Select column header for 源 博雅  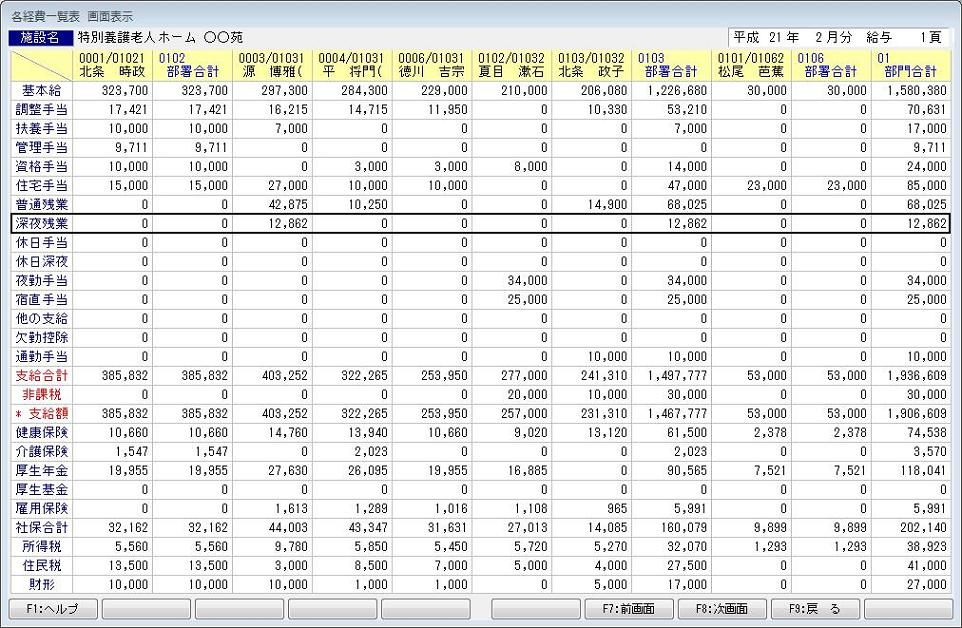[272, 65]
